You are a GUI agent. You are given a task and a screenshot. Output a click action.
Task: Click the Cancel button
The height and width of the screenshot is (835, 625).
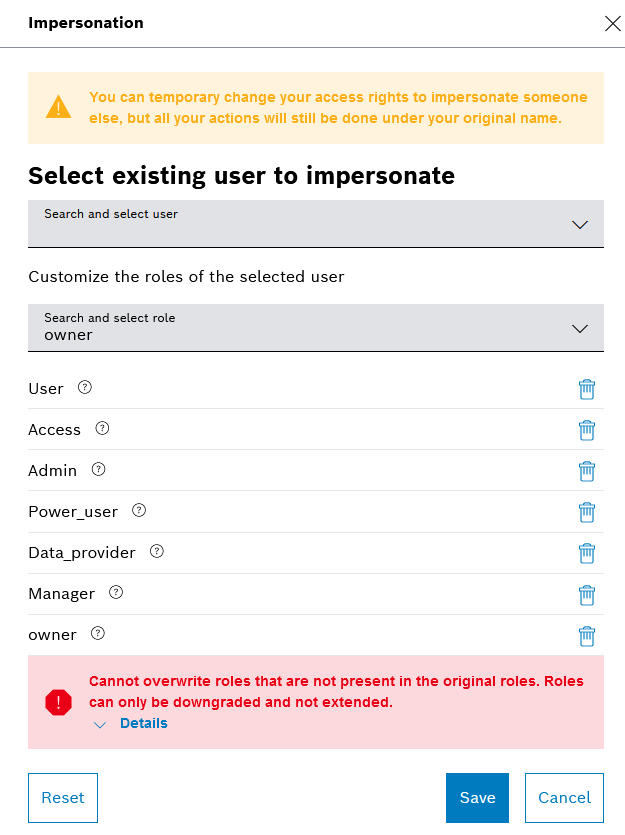click(x=564, y=797)
